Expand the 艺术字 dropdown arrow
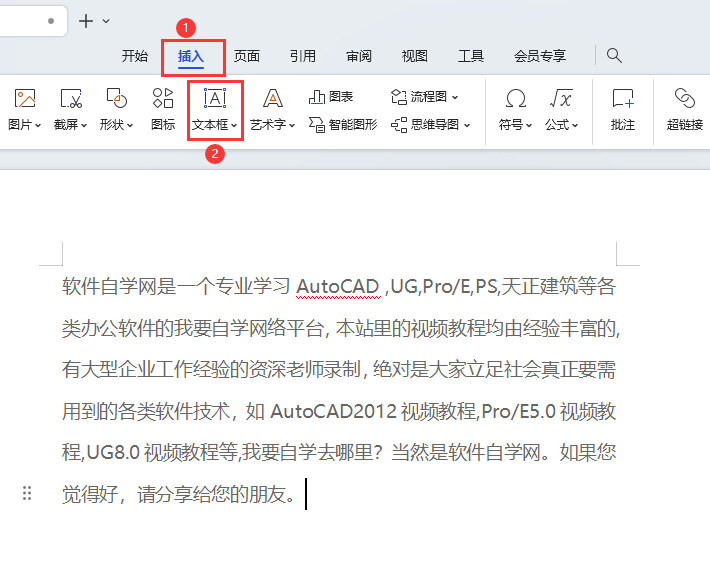710x561 pixels. click(292, 125)
